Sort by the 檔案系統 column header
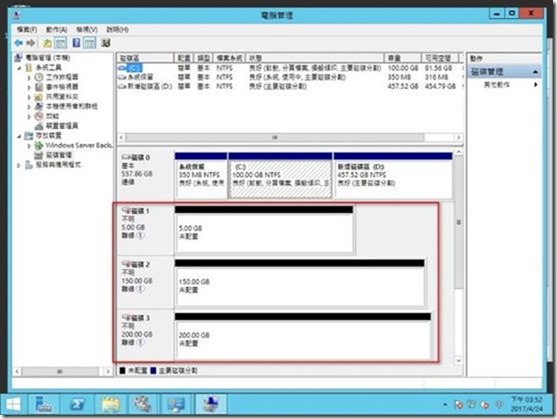Viewport: 557px width, 419px height. (229, 58)
